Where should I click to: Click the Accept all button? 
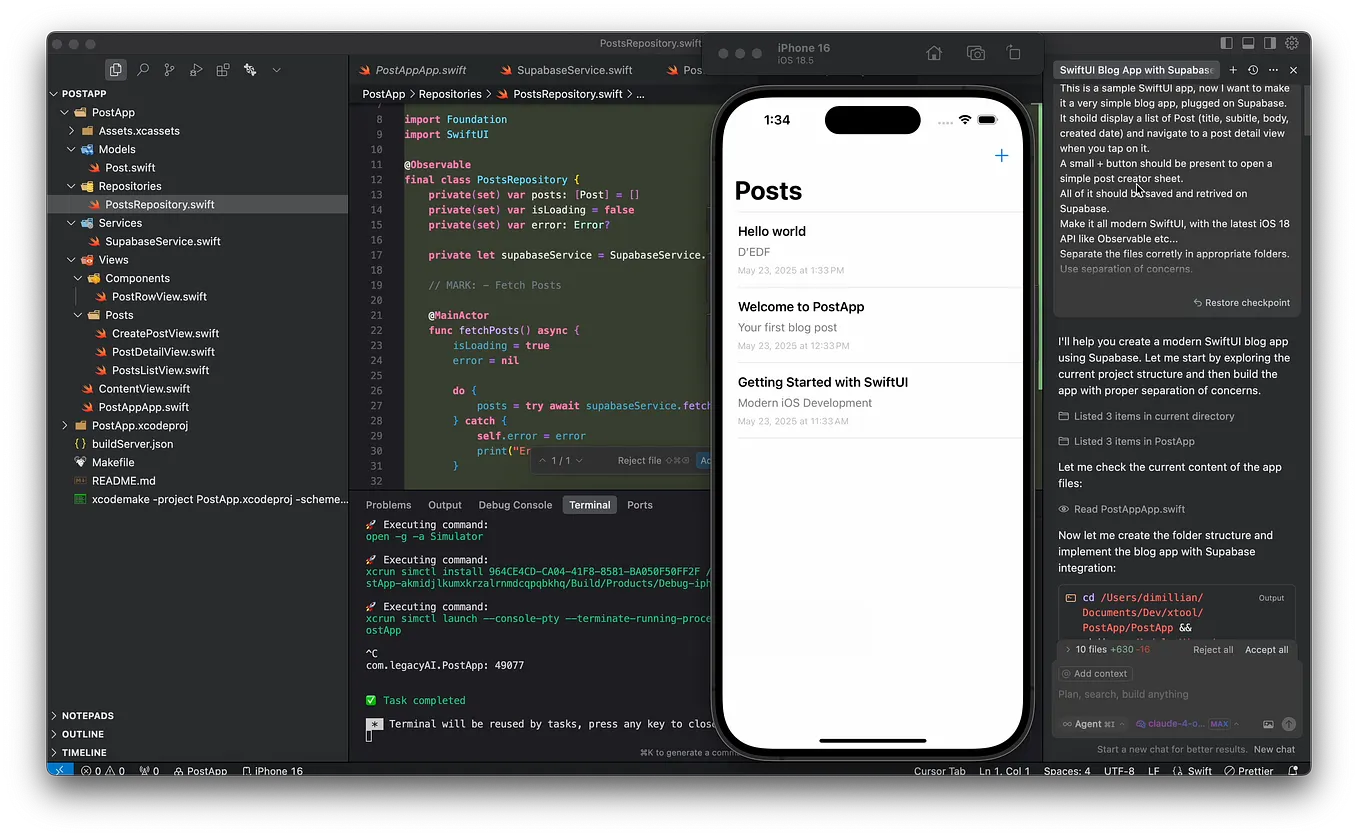tap(1266, 649)
